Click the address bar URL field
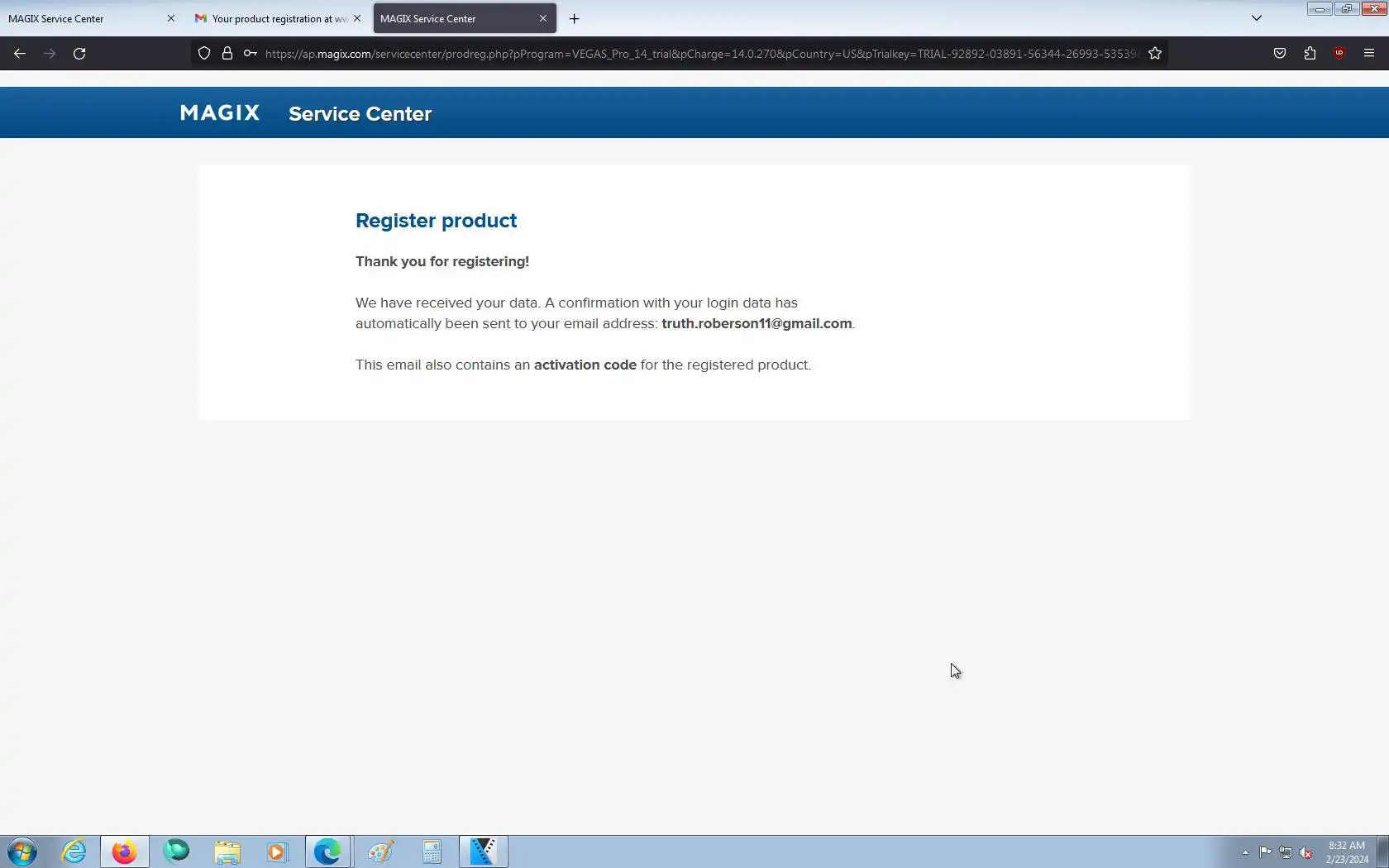Image resolution: width=1389 pixels, height=868 pixels. pos(701,53)
